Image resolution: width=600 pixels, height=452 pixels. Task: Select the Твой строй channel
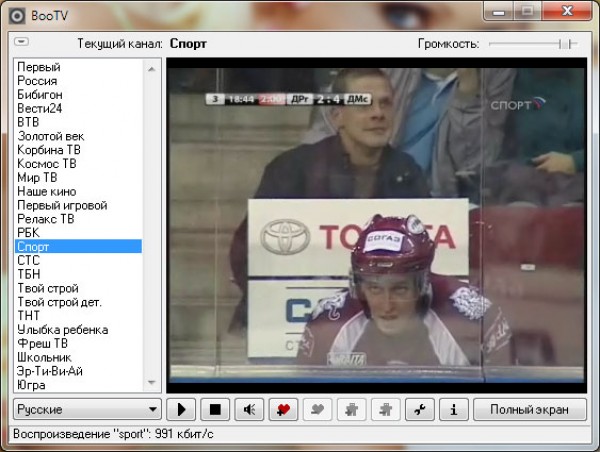coord(78,288)
